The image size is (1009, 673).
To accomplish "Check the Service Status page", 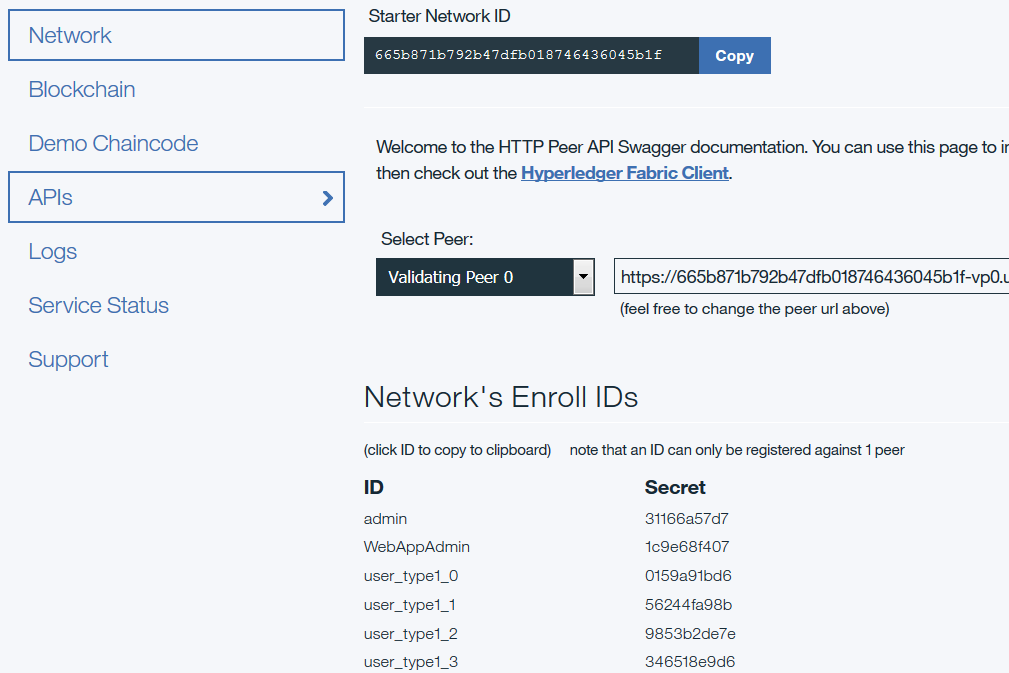I will pyautogui.click(x=98, y=305).
